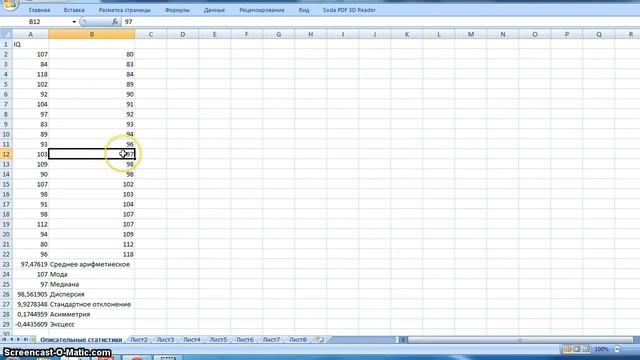The image size is (640, 360).
Task: Click the Дисперсия label cell
Action: (x=91, y=294)
